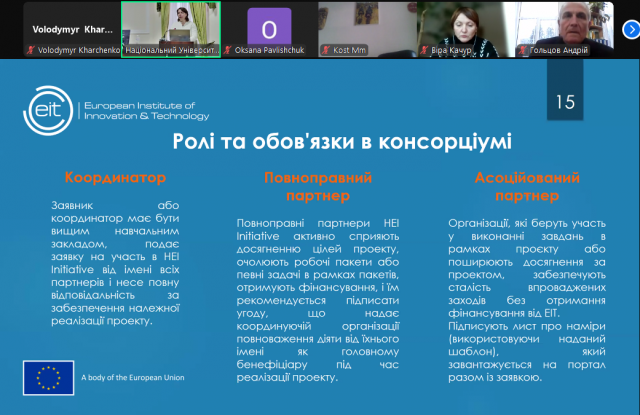Open Oksana Pavlishchuk's participant tile
Viewport: 640px width, 415px height.
(x=269, y=29)
